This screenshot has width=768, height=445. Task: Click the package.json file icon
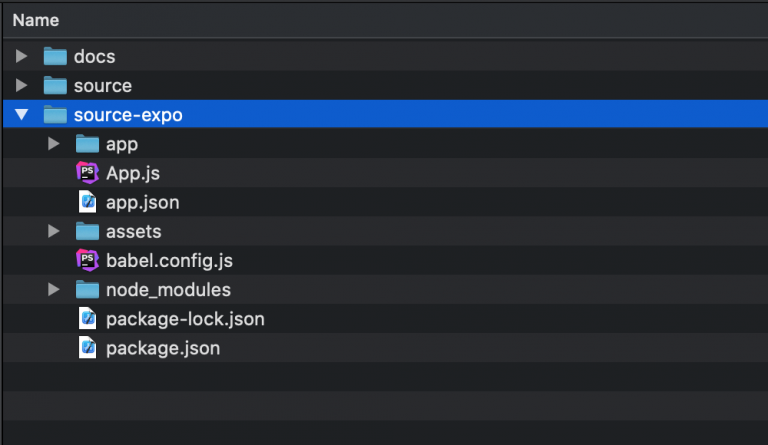tap(88, 348)
